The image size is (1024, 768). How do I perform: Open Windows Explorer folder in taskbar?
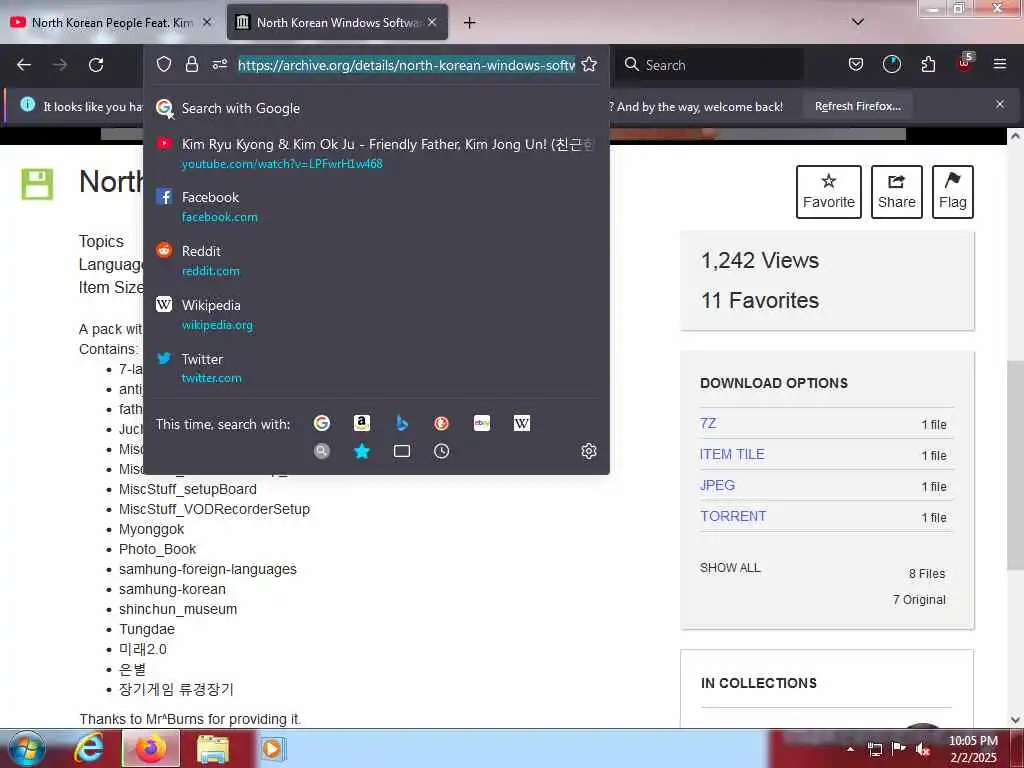coord(213,749)
